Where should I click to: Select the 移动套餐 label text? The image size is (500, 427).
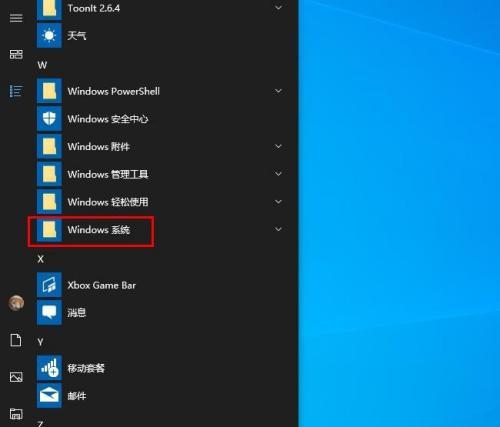pos(86,368)
